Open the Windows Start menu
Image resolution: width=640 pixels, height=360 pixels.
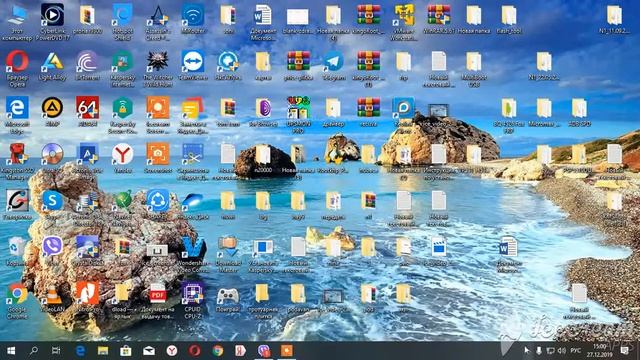coord(11,351)
